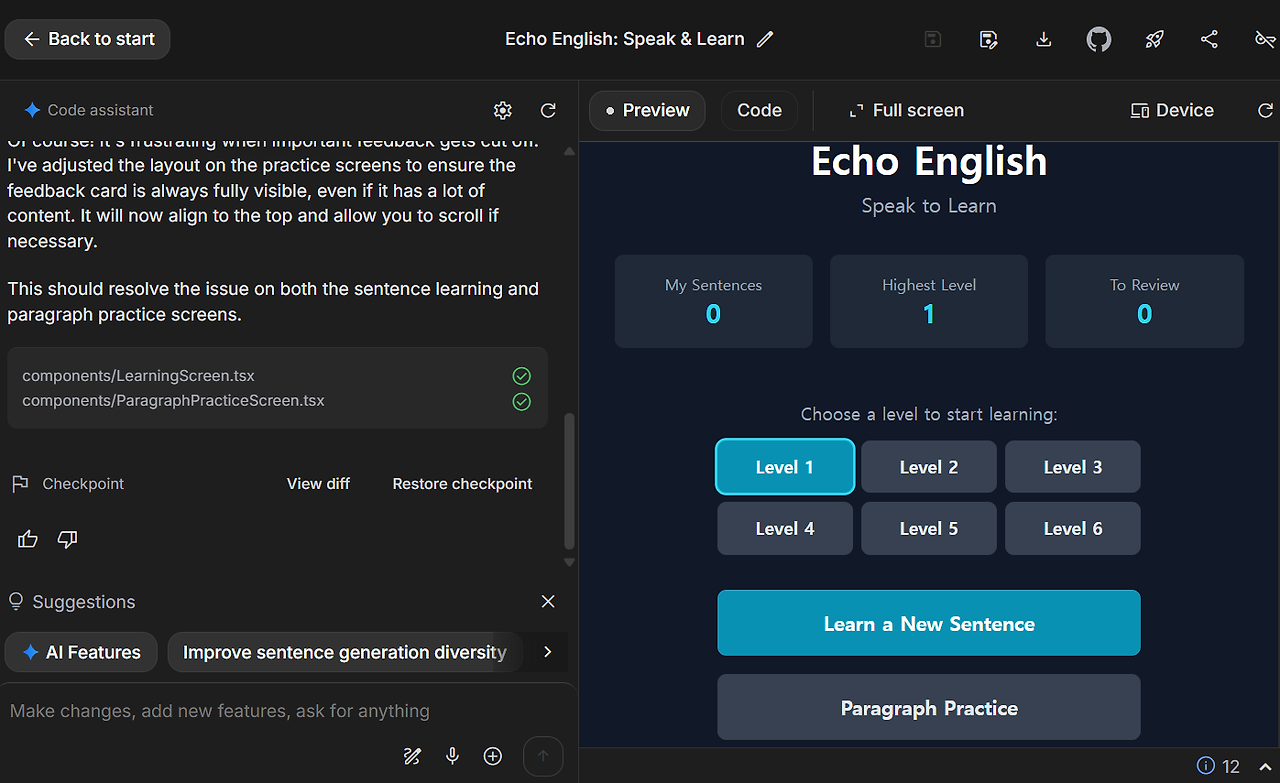1280x783 pixels.
Task: Click the issue count 12 in status bar
Action: 1231,767
